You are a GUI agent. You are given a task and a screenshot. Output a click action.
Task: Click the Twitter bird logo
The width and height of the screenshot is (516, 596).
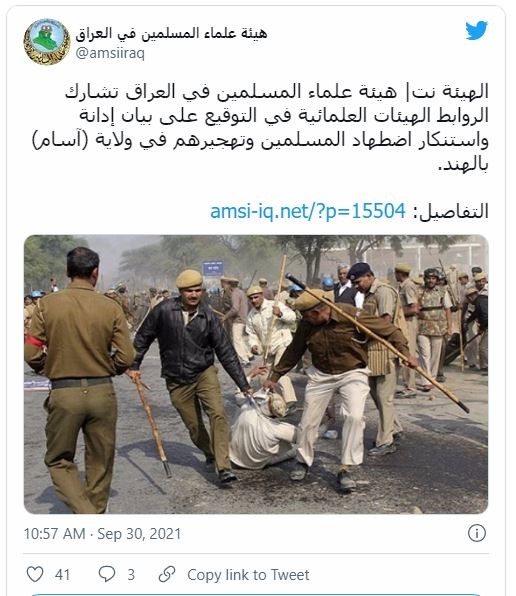tap(476, 30)
